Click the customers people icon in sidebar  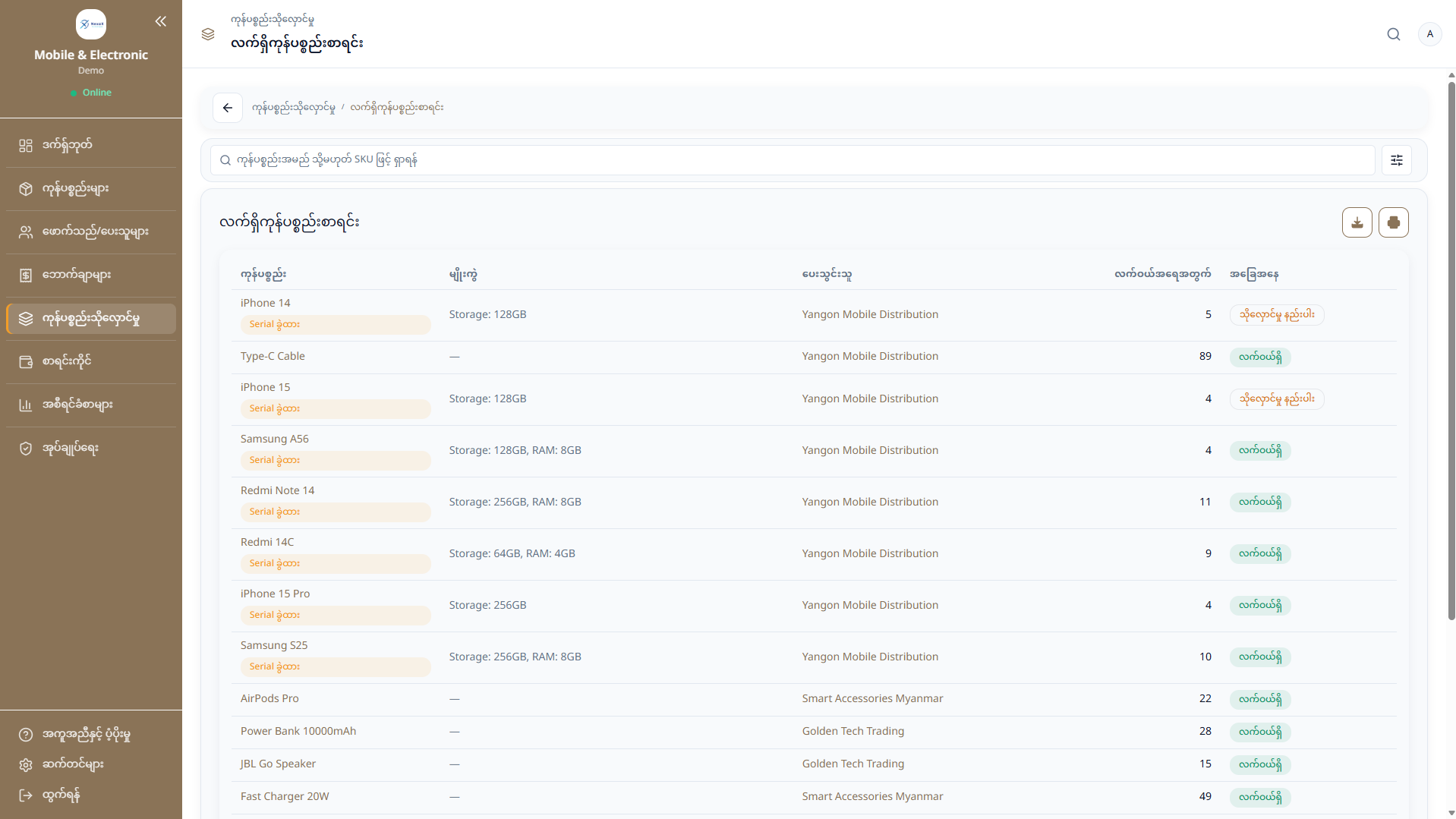[26, 232]
